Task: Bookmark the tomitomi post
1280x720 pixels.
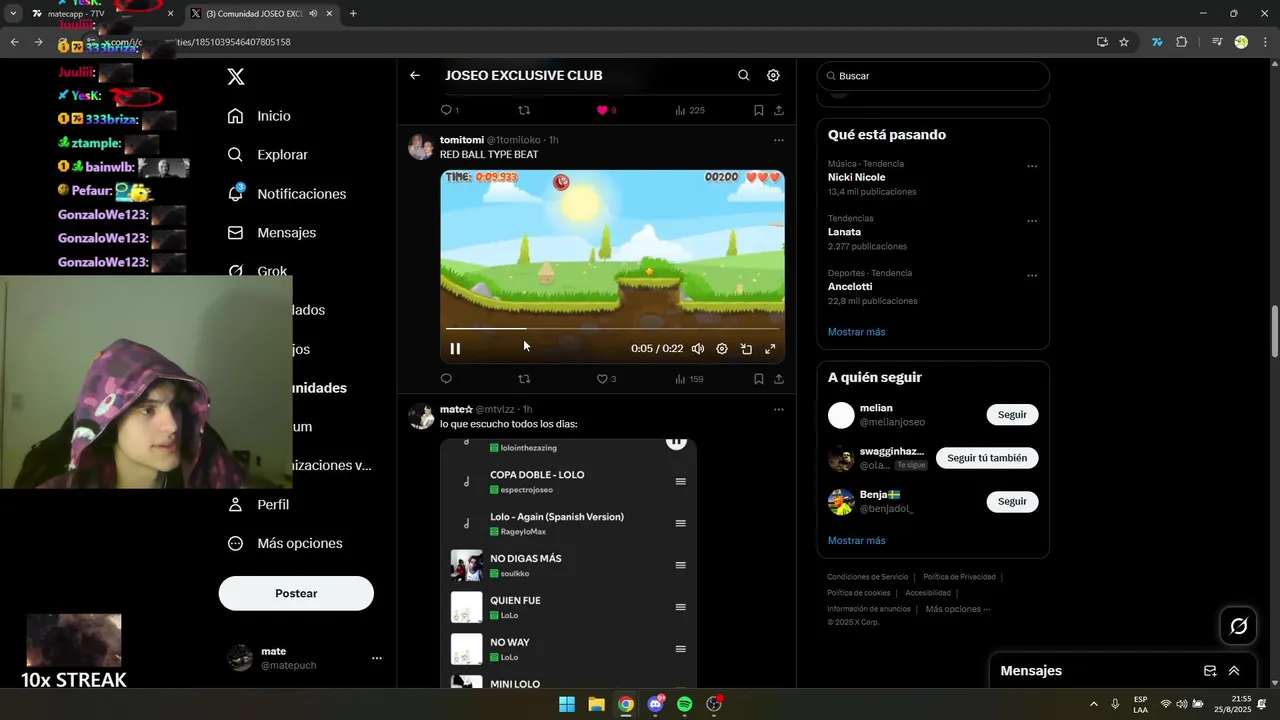Action: point(759,379)
